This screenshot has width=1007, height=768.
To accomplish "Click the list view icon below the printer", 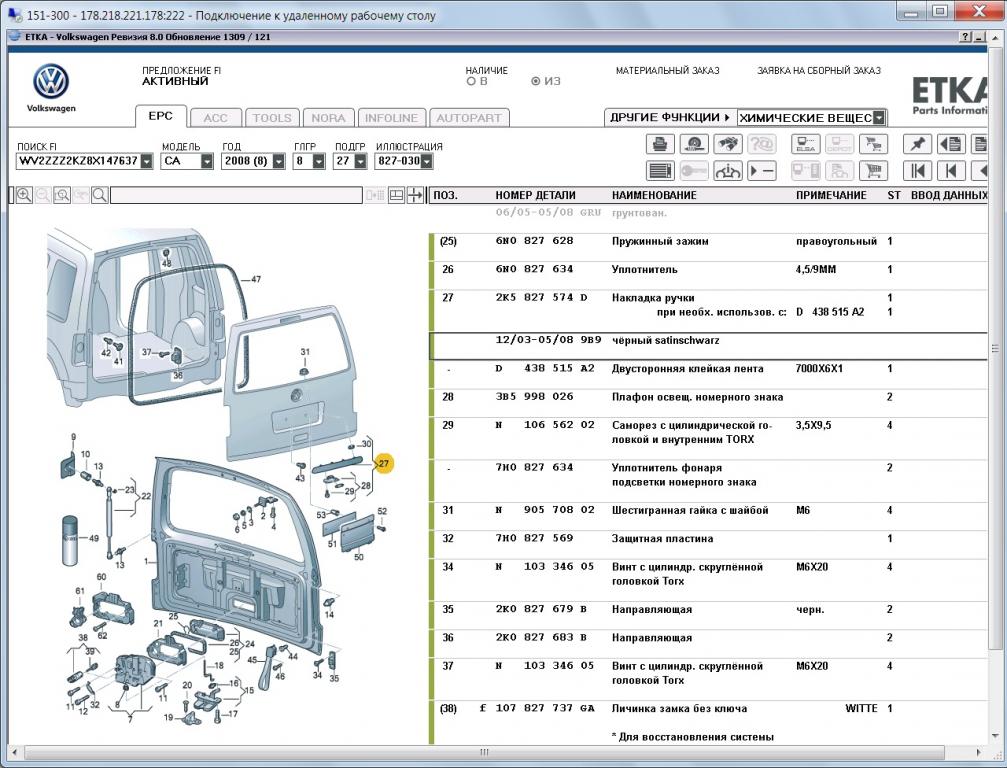I will 660,171.
